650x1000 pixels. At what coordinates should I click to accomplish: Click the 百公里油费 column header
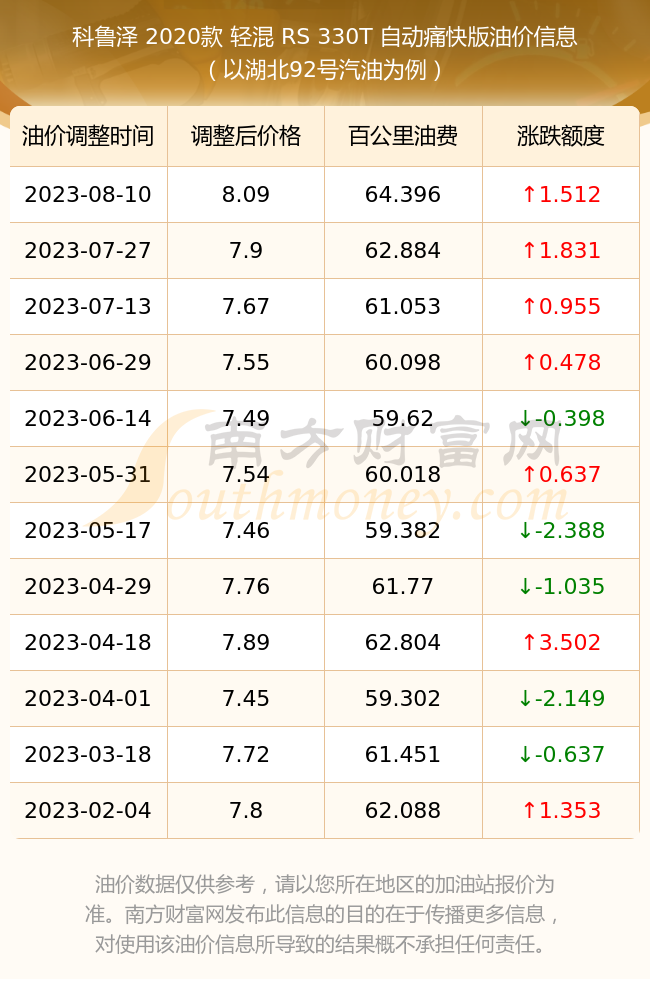click(x=403, y=136)
